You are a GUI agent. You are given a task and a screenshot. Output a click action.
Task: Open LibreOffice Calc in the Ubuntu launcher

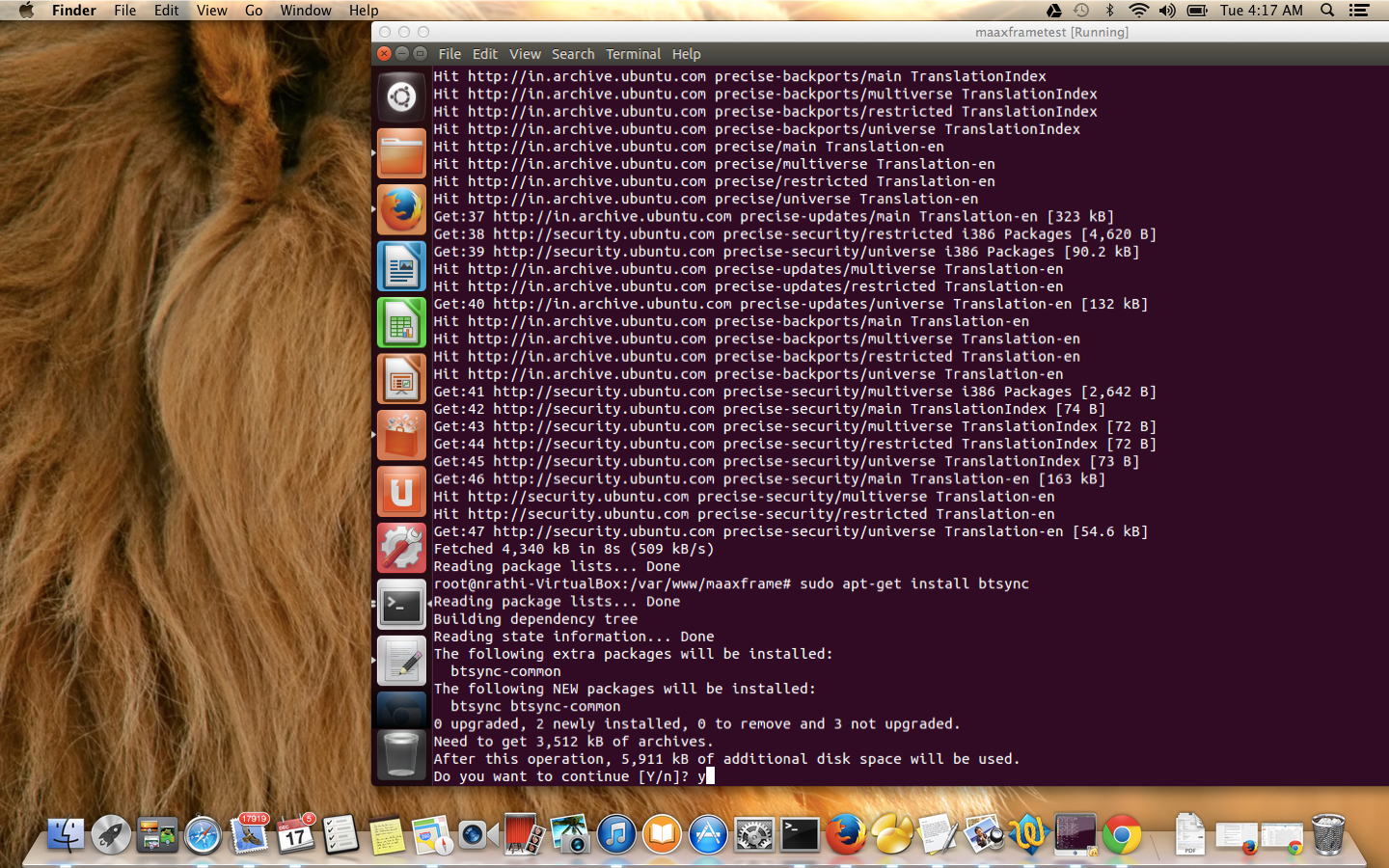coord(401,322)
